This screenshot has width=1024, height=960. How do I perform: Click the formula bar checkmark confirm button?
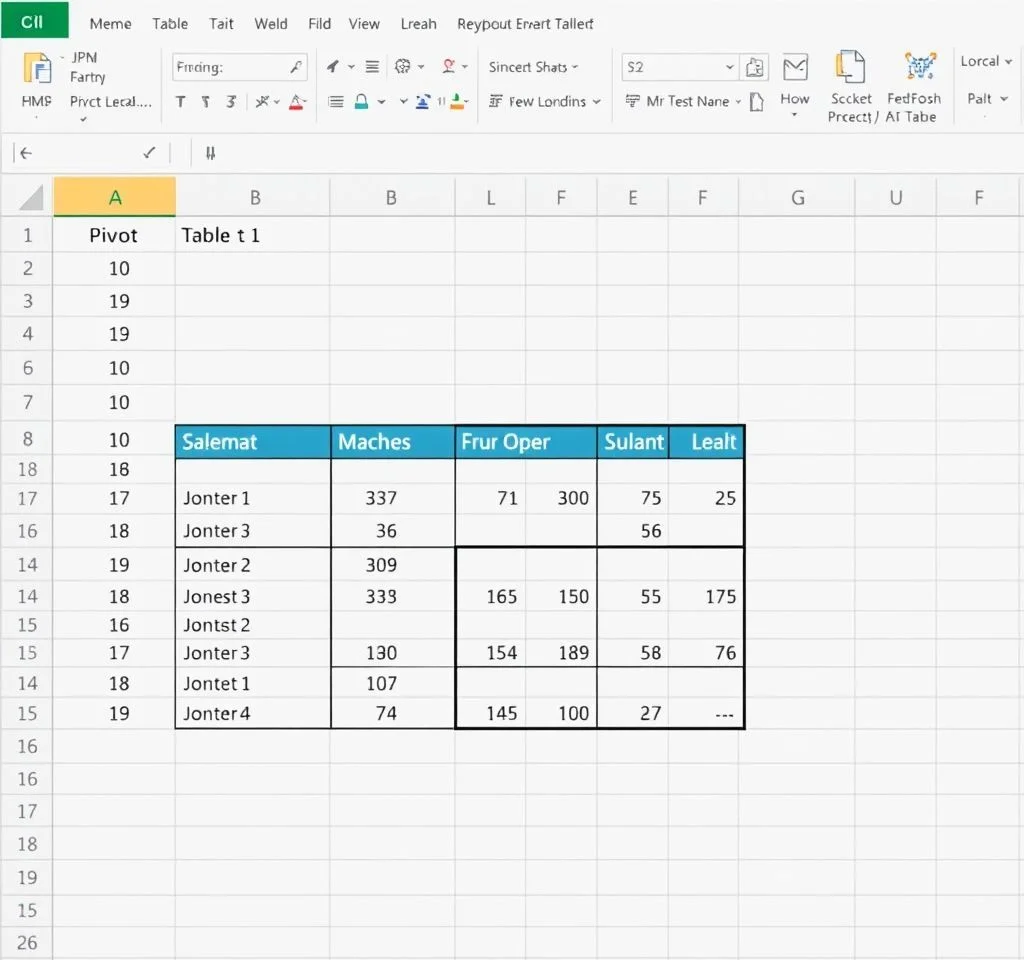(149, 153)
